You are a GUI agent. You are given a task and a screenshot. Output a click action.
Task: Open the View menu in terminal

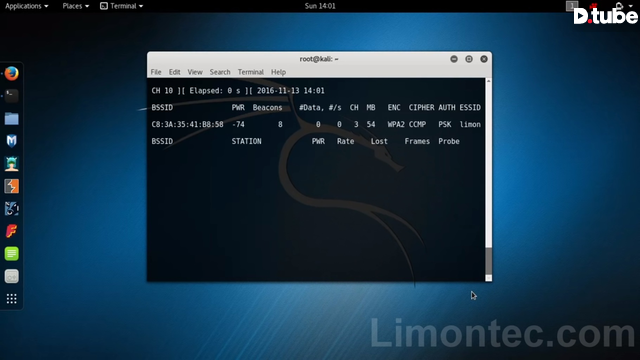point(195,72)
